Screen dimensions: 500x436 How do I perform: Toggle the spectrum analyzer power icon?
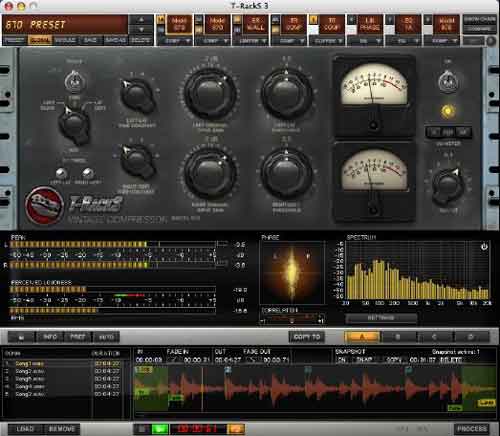pyautogui.click(x=484, y=247)
